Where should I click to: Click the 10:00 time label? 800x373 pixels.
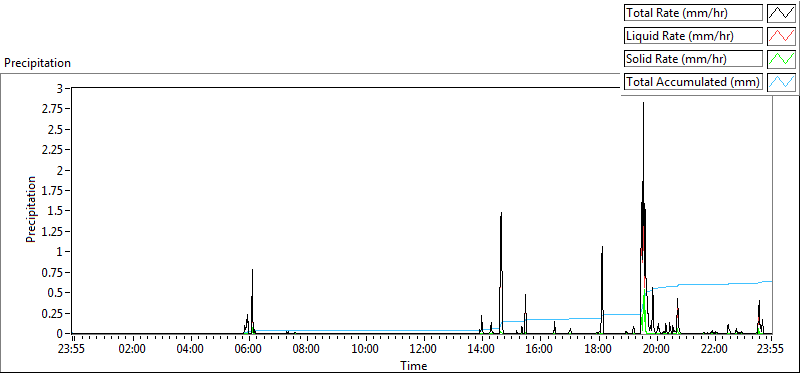pos(365,350)
